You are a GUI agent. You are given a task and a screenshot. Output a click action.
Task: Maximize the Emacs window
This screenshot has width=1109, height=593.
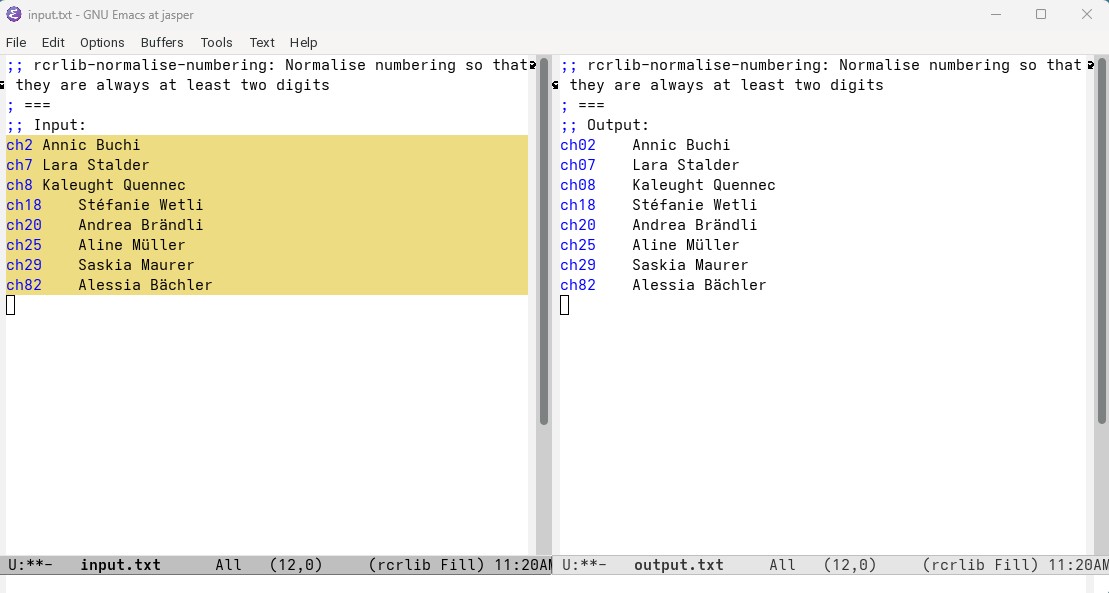pyautogui.click(x=1041, y=14)
